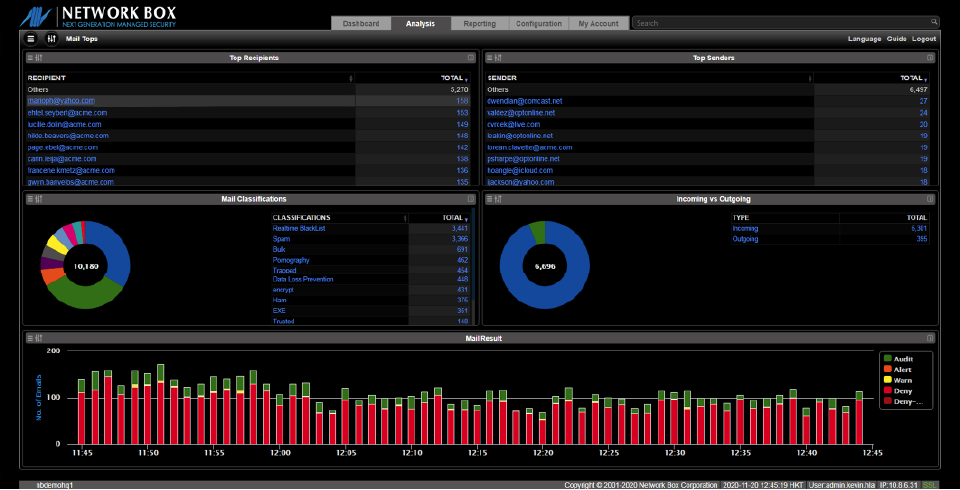The height and width of the screenshot is (490, 960).
Task: Open the Incoming mail type
Action: (x=745, y=228)
